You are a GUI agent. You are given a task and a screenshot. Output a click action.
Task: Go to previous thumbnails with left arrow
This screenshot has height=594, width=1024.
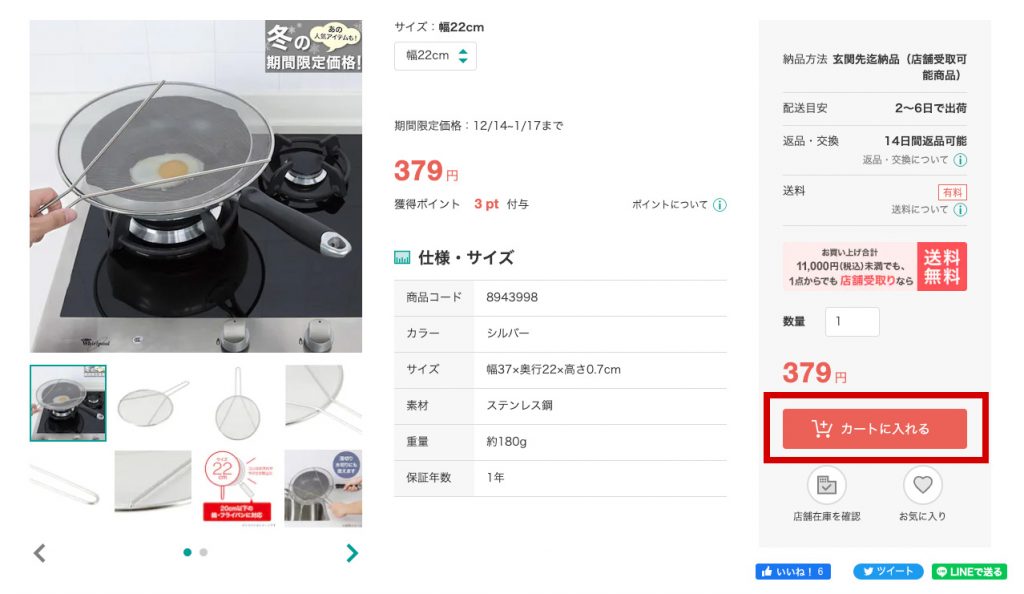[40, 553]
